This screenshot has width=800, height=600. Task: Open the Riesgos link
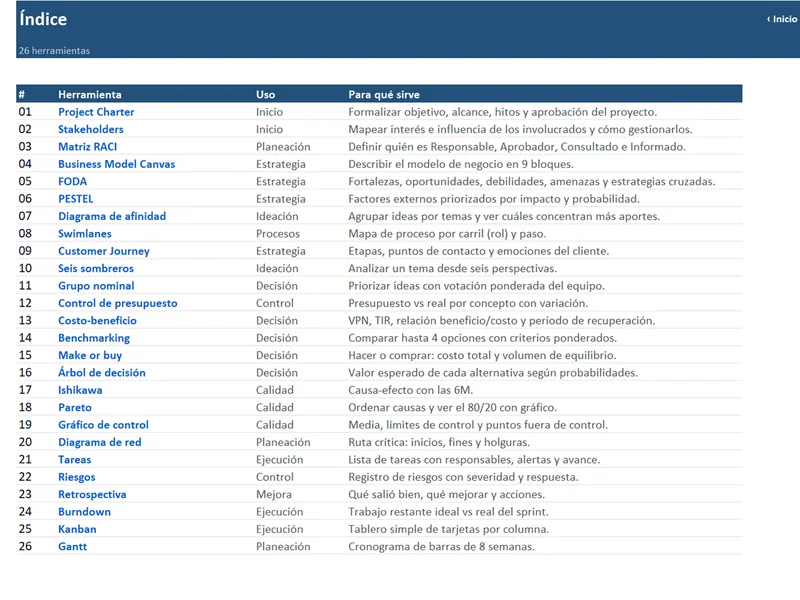77,477
